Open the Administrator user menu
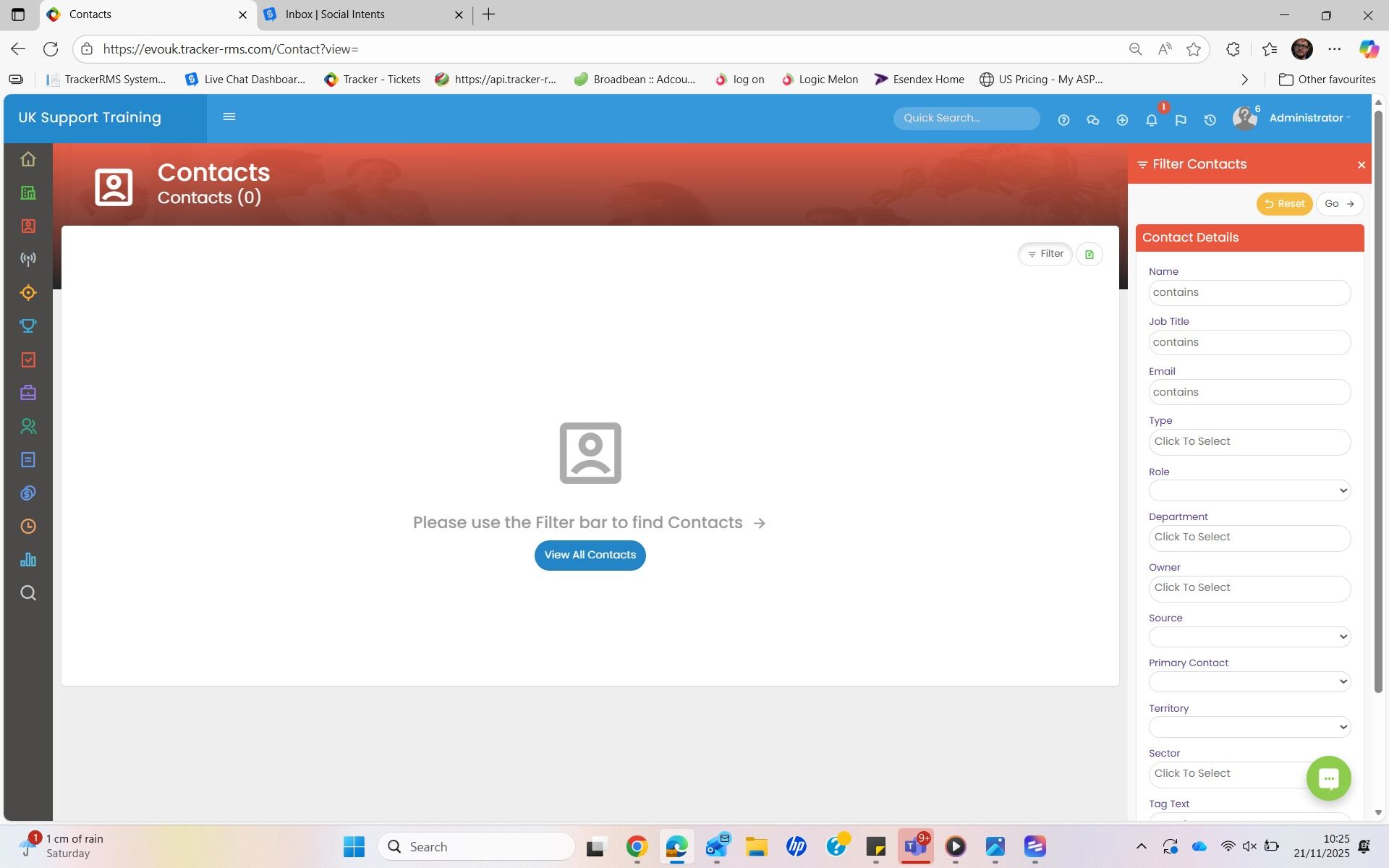Screen dimensions: 1389x868 click(x=1308, y=118)
